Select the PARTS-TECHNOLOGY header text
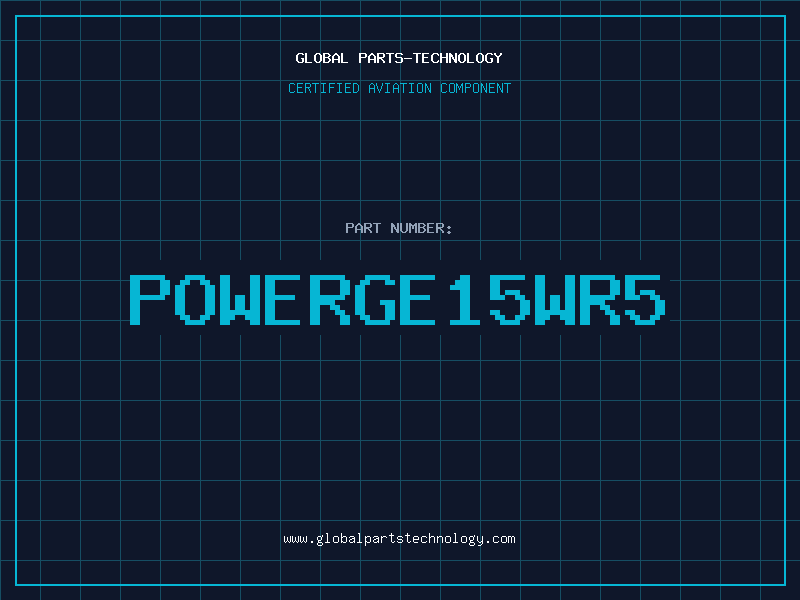 click(x=430, y=58)
